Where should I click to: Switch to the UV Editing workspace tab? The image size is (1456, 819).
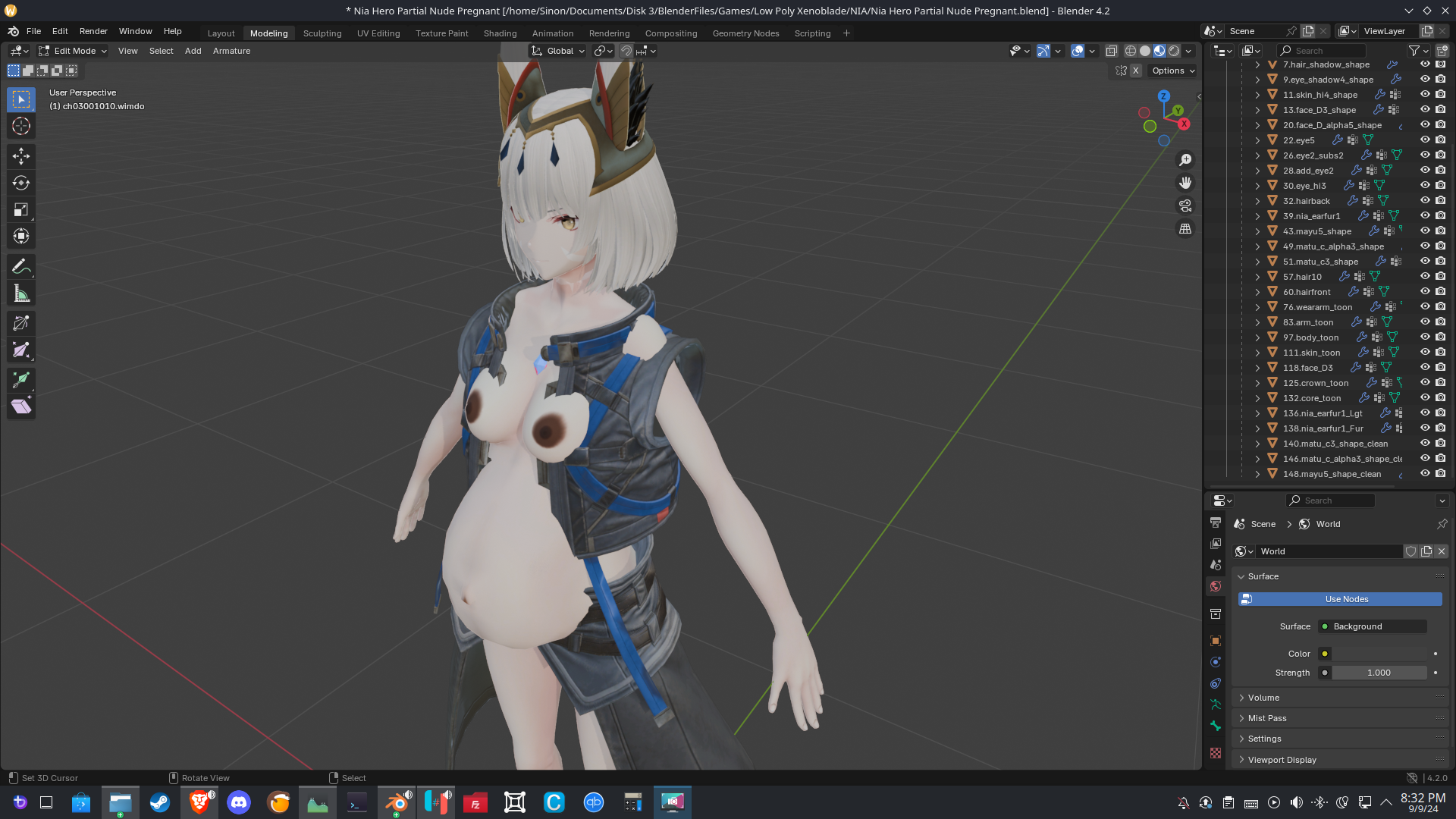(x=378, y=33)
